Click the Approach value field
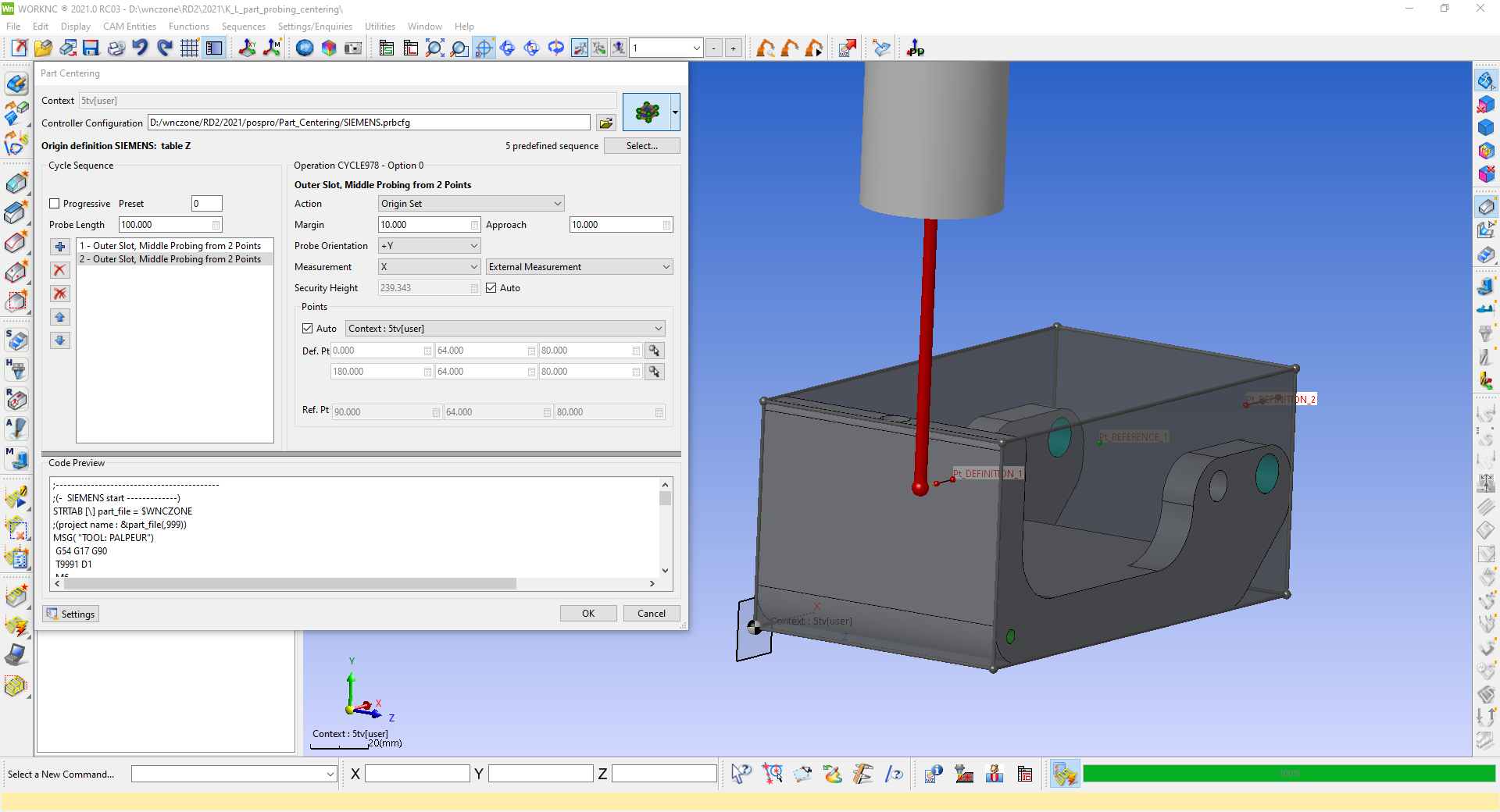 coord(621,225)
